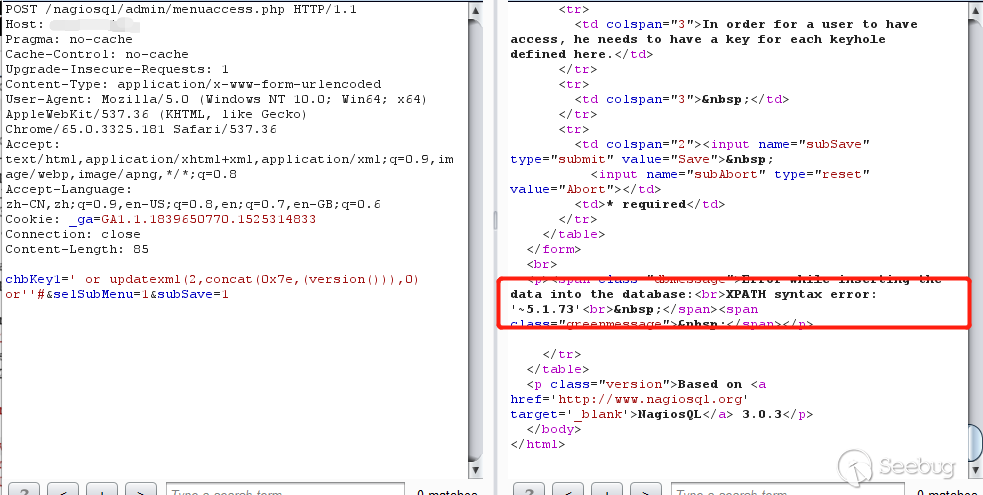Click the plus options button in response pane
The width and height of the screenshot is (983, 495).
[607, 489]
